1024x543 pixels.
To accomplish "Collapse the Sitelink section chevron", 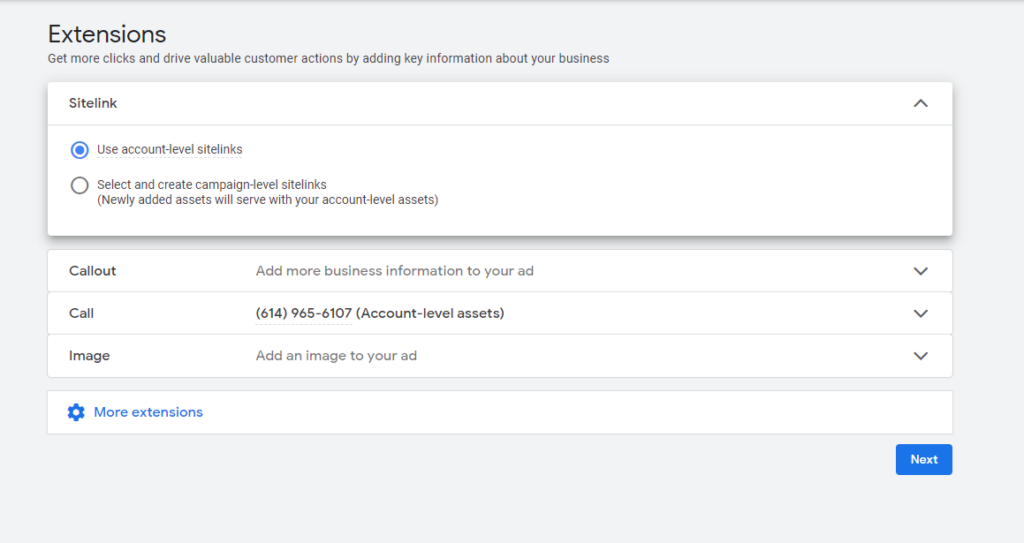I will tap(920, 103).
